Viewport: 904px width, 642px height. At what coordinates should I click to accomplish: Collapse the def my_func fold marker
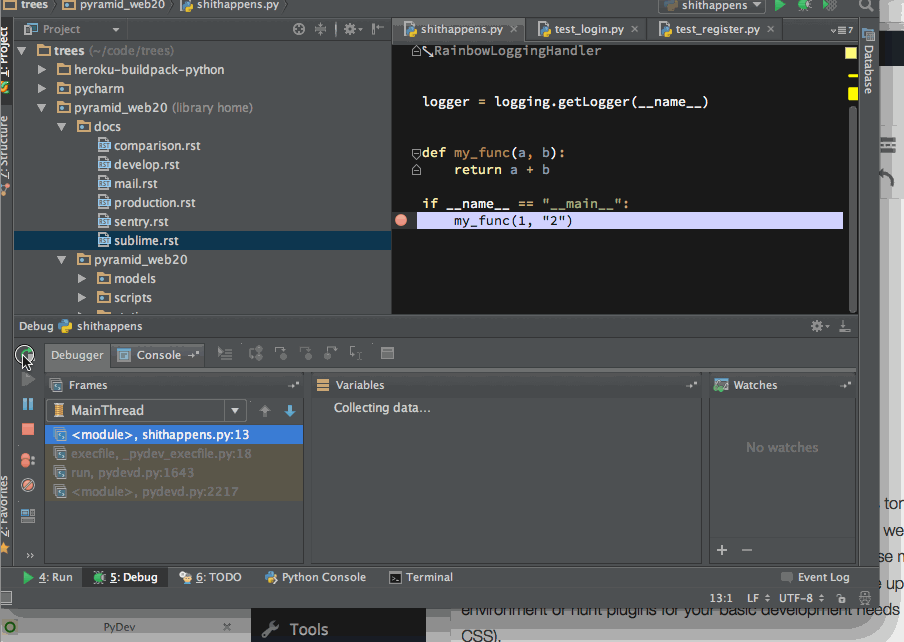tap(416, 153)
